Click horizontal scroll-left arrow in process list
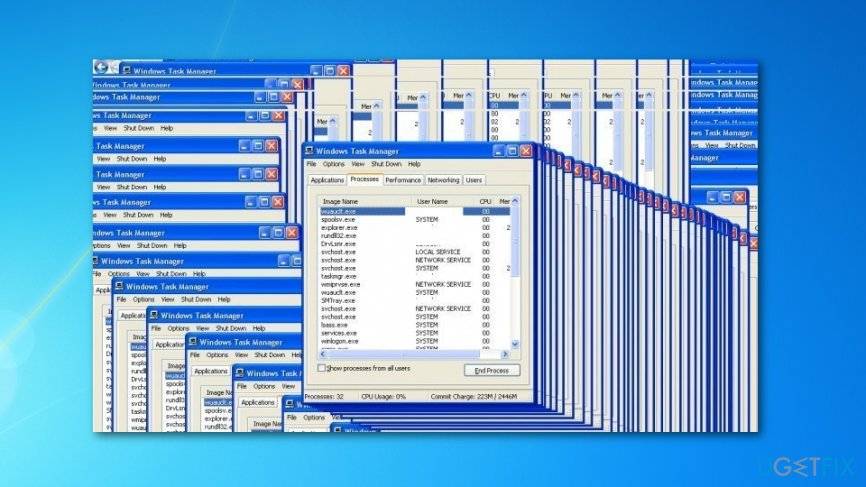The height and width of the screenshot is (487, 866). (323, 354)
